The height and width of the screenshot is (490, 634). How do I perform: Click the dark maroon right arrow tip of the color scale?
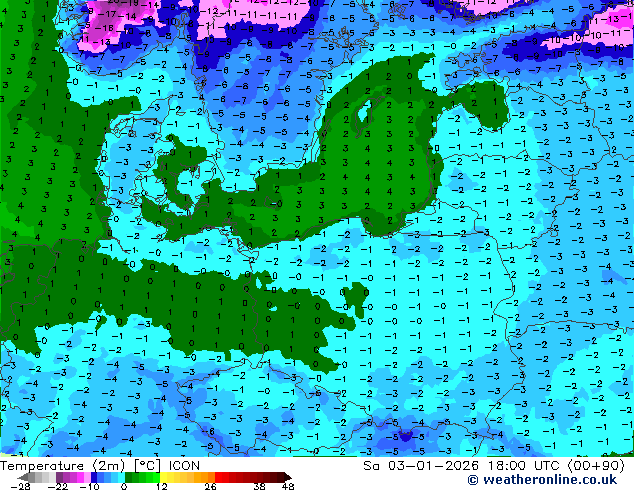tap(288, 477)
